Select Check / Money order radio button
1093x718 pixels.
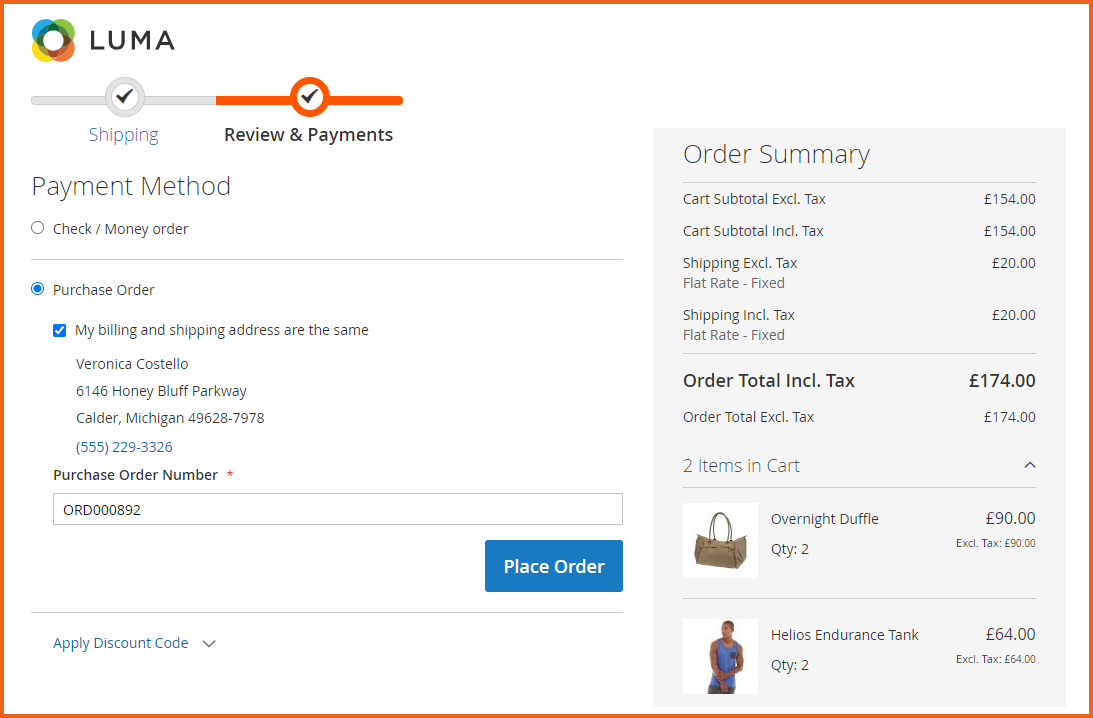pyautogui.click(x=38, y=228)
